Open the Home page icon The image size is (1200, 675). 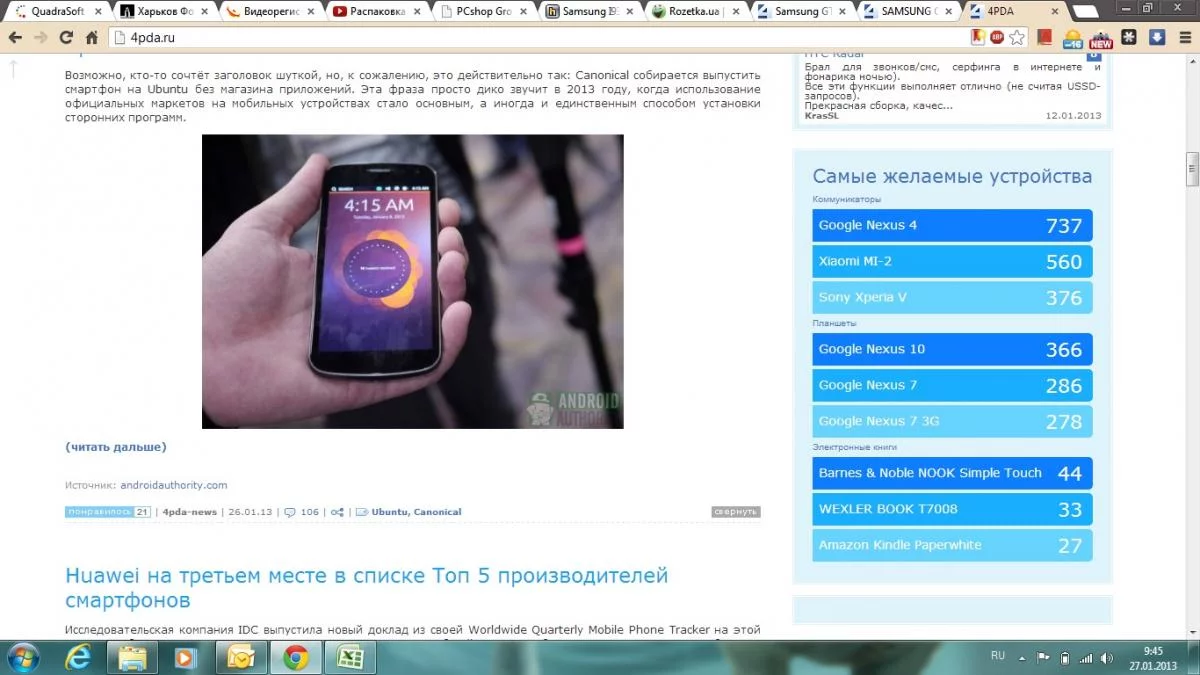pos(91,37)
